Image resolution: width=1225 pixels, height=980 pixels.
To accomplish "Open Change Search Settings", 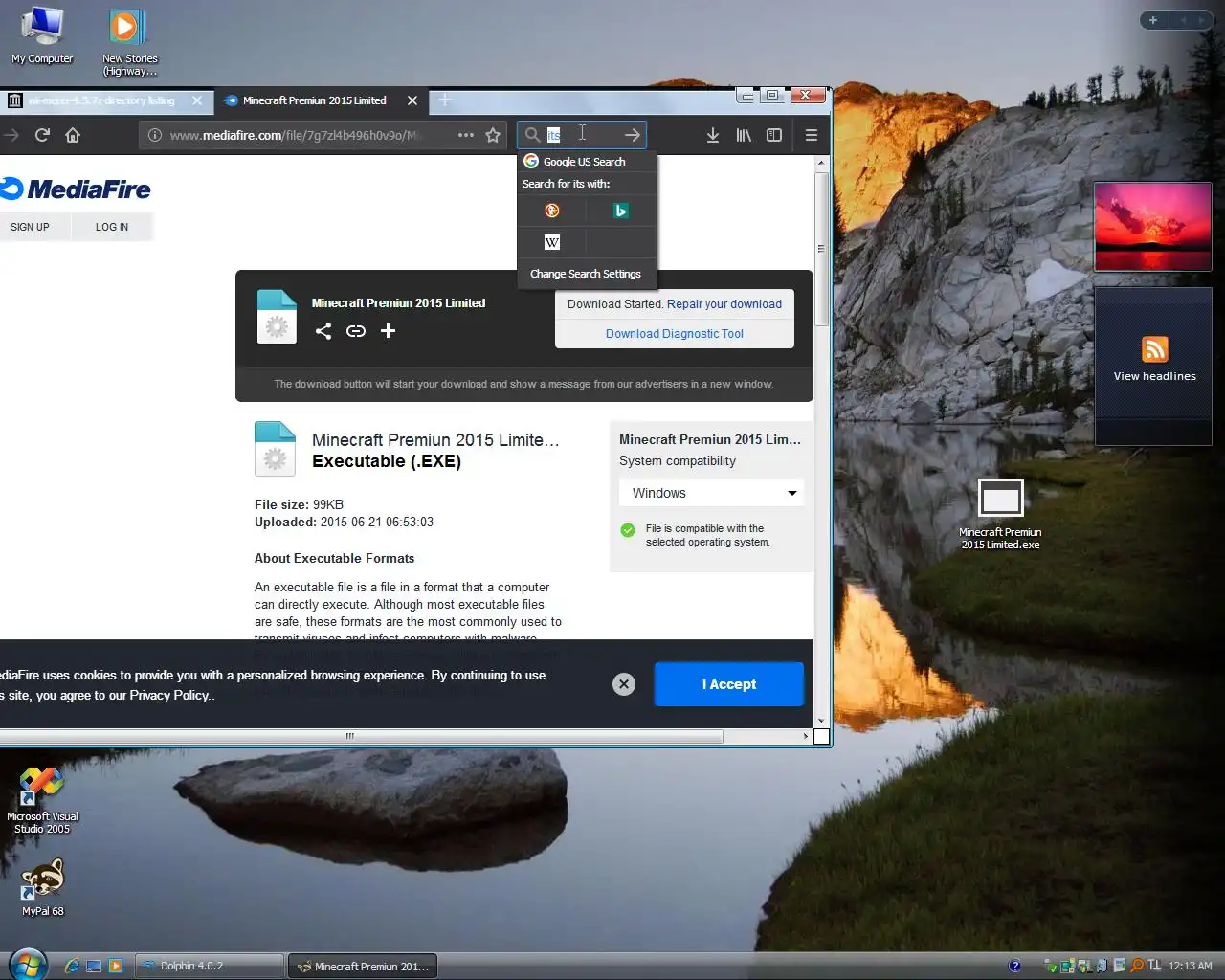I will [x=586, y=274].
